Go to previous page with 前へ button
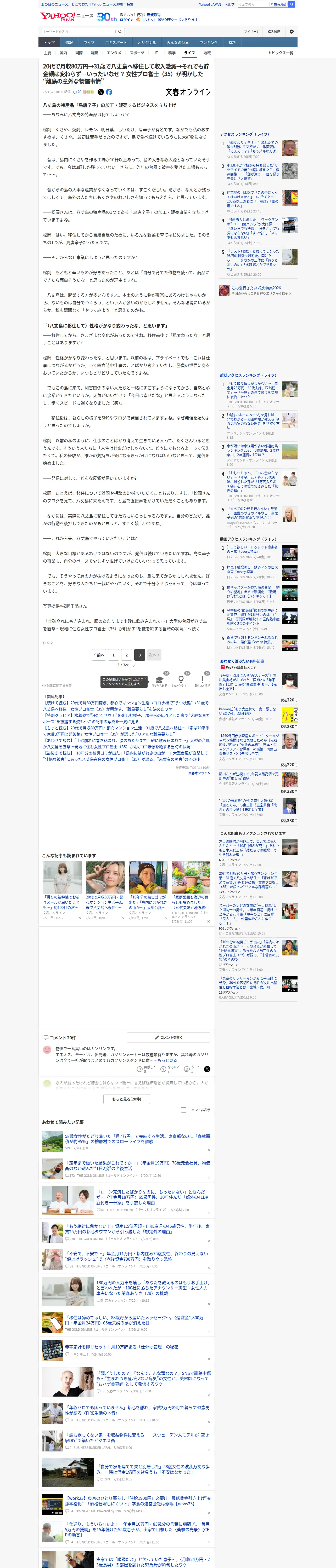The width and height of the screenshot is (336, 1568). 99,655
